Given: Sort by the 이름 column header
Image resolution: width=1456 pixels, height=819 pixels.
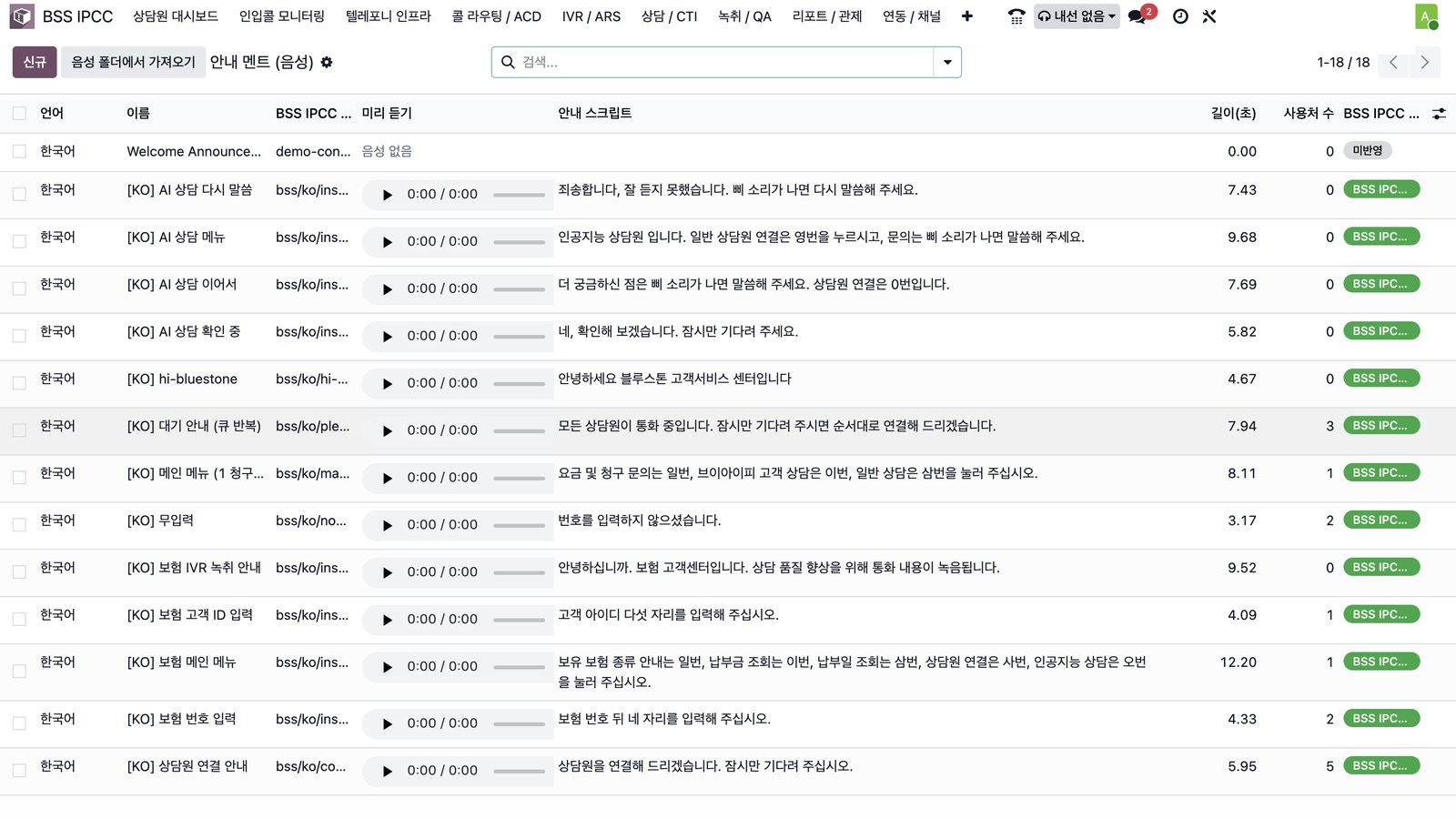Looking at the screenshot, I should 138,114.
